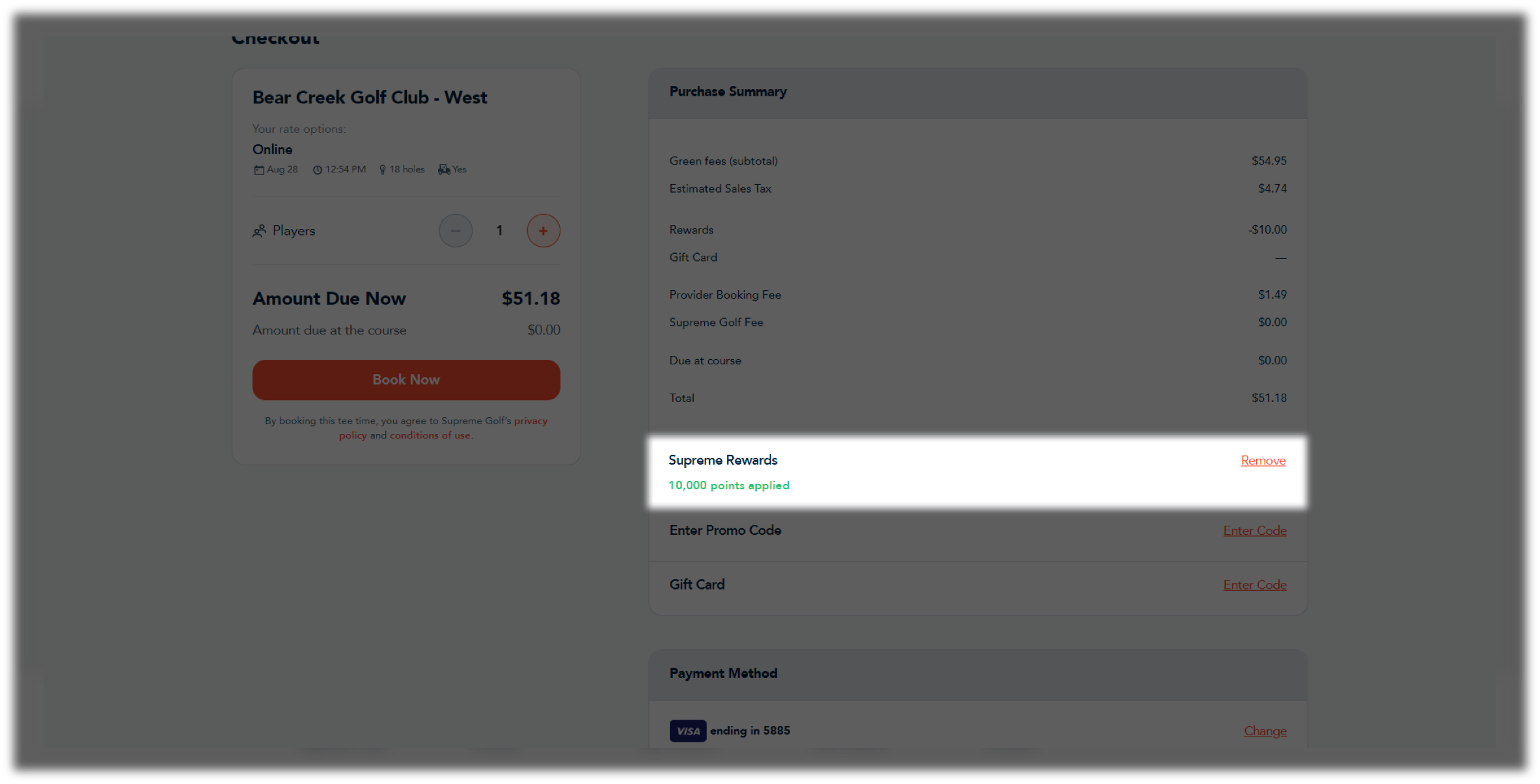
Task: Change the Visa payment method
Action: tap(1265, 731)
